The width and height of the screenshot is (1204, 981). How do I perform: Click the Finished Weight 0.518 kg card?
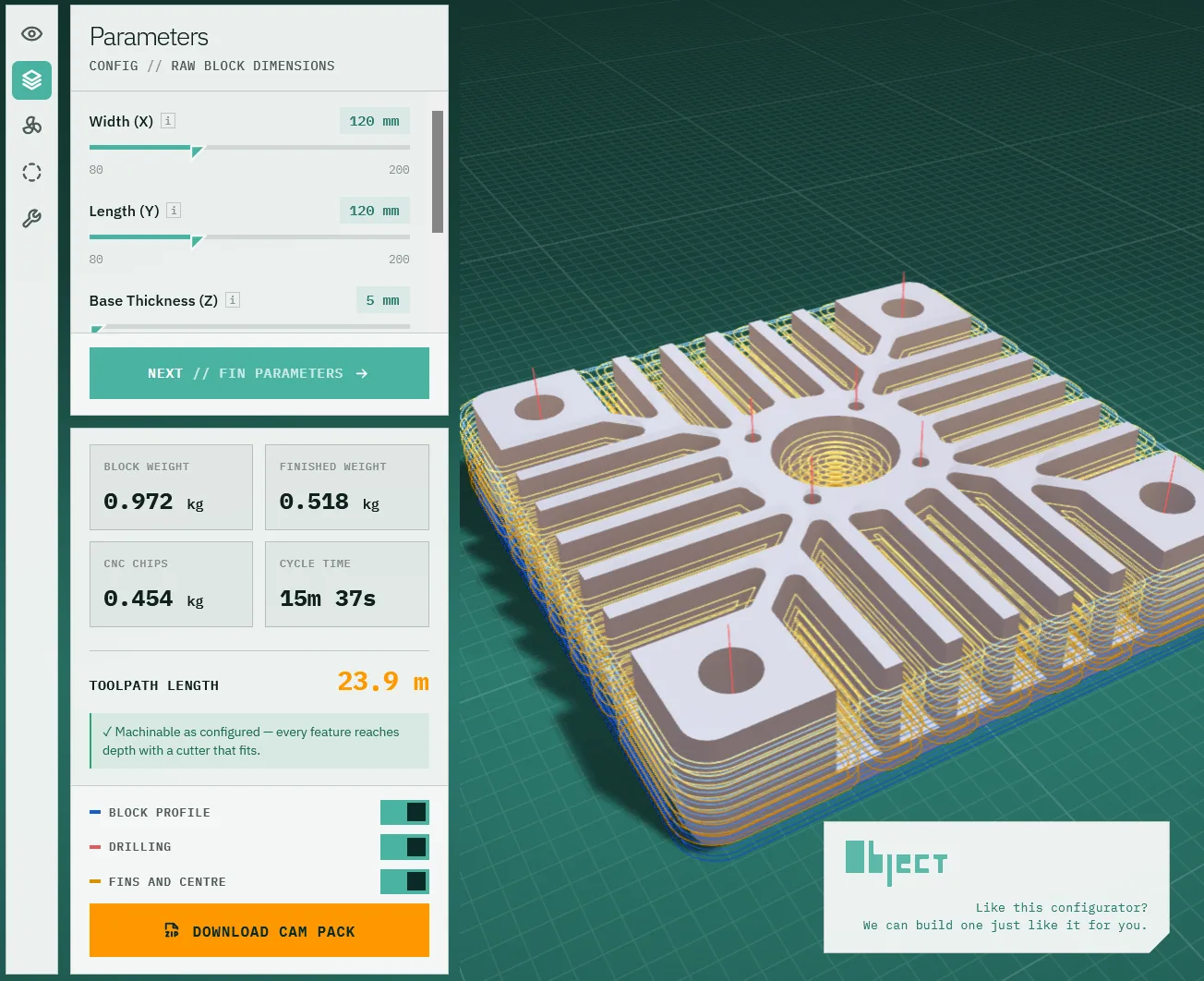(x=347, y=488)
